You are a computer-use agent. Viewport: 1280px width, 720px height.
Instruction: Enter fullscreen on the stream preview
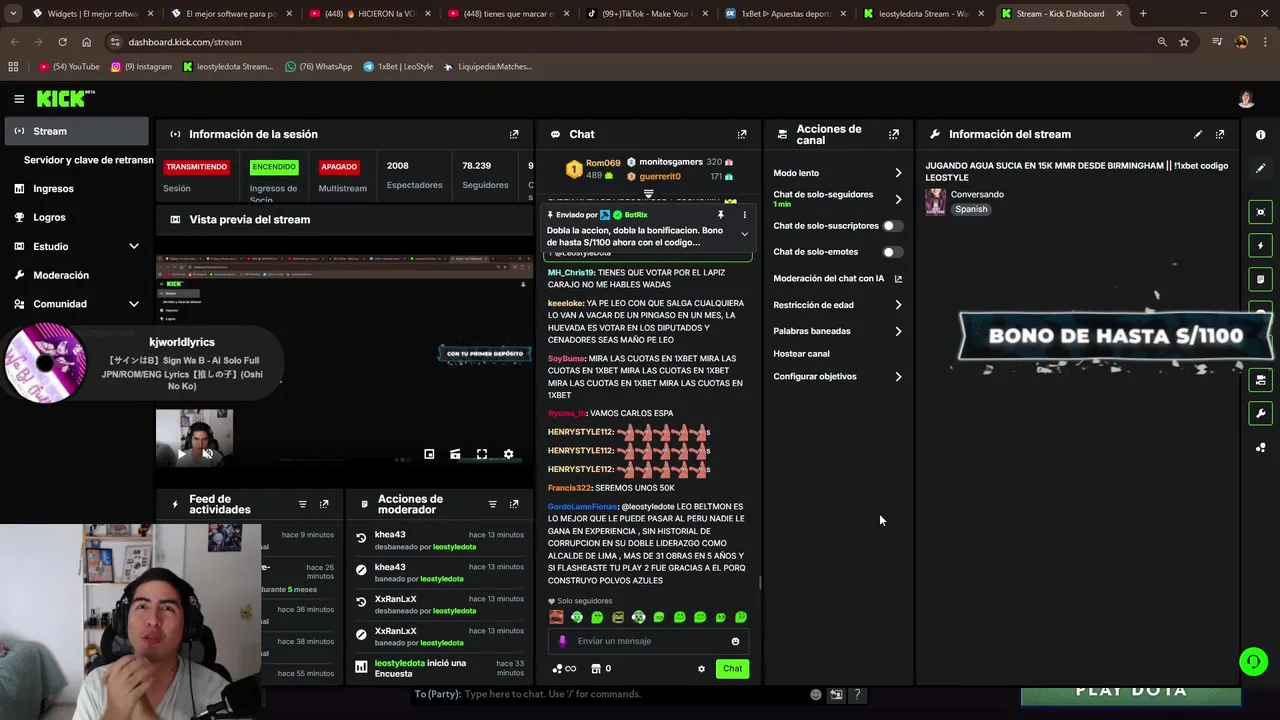482,454
